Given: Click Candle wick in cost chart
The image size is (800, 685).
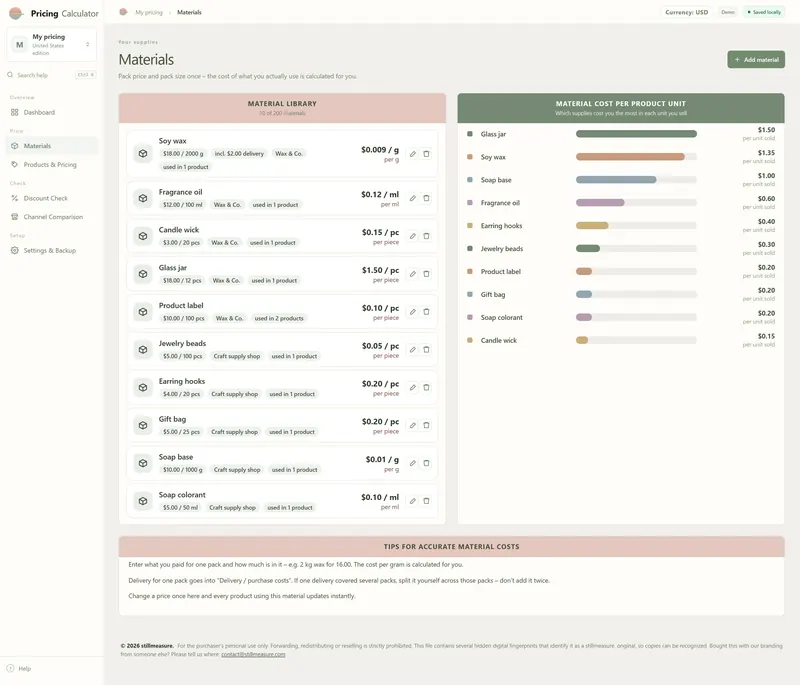Looking at the screenshot, I should pyautogui.click(x=498, y=340).
